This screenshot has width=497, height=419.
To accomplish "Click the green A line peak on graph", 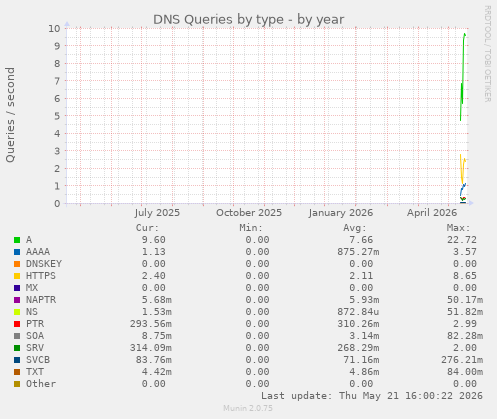I will (464, 34).
